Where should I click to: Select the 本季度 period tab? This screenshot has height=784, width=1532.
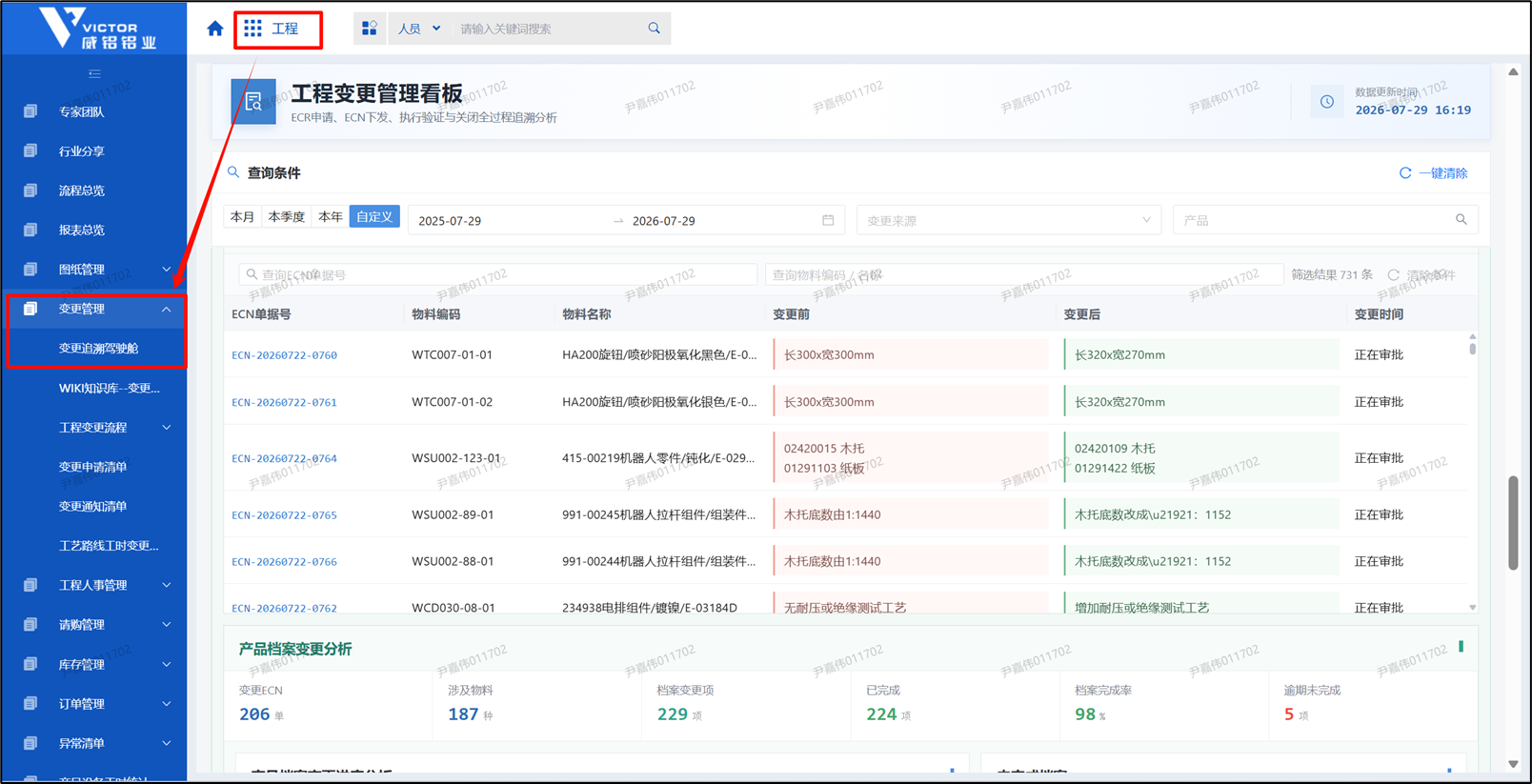click(x=287, y=217)
